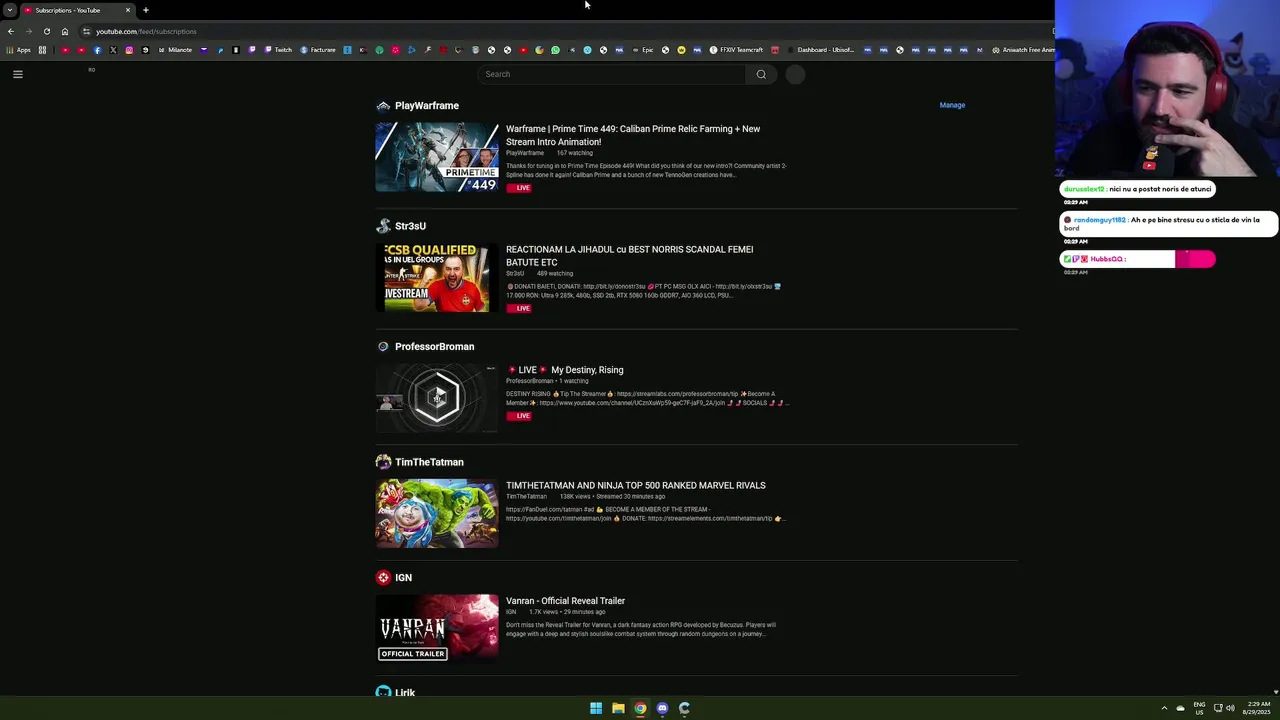This screenshot has height=720, width=1280.
Task: Click the Chrome icon in the taskbar
Action: click(640, 708)
